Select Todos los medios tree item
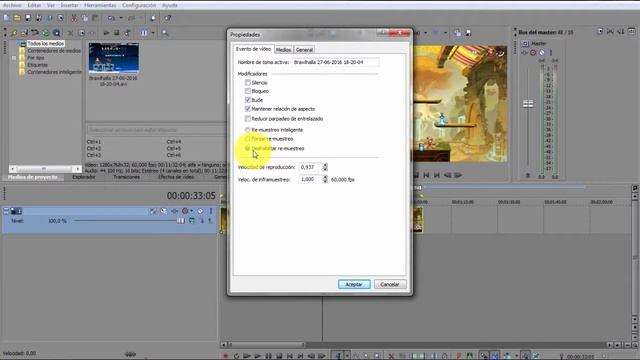Screen dimensions: 640x360 click(x=46, y=43)
